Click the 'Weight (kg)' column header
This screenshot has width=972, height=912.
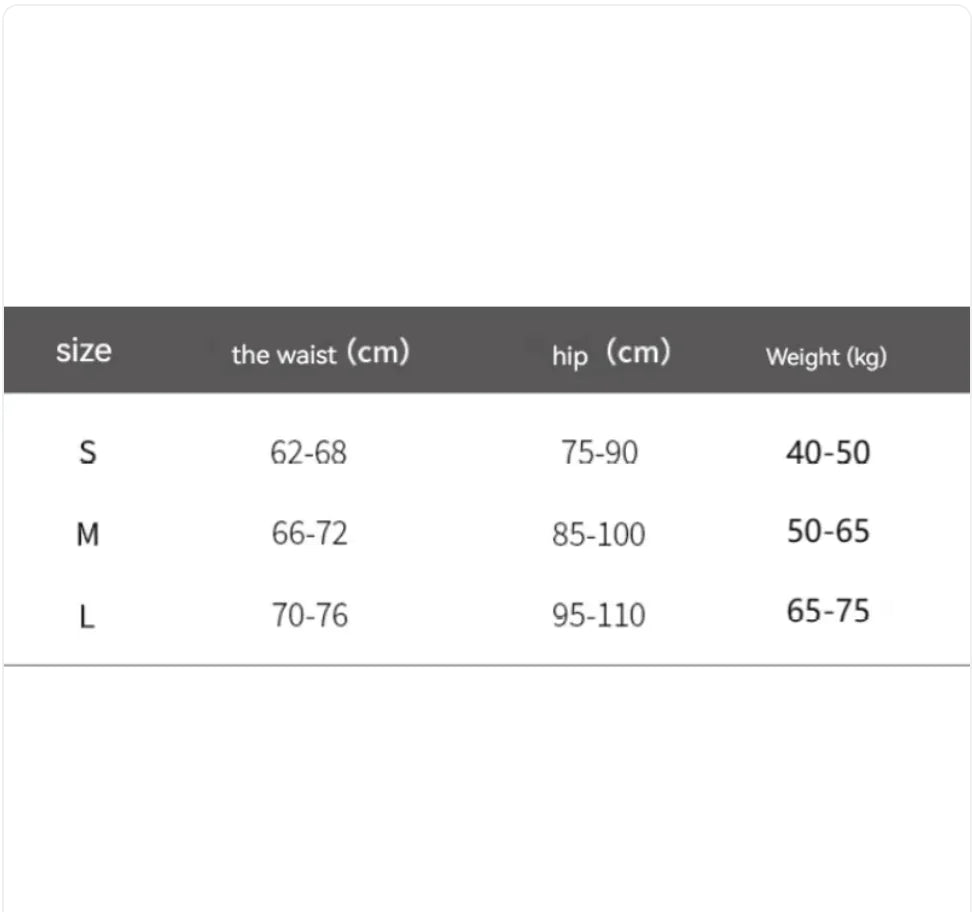coord(826,357)
